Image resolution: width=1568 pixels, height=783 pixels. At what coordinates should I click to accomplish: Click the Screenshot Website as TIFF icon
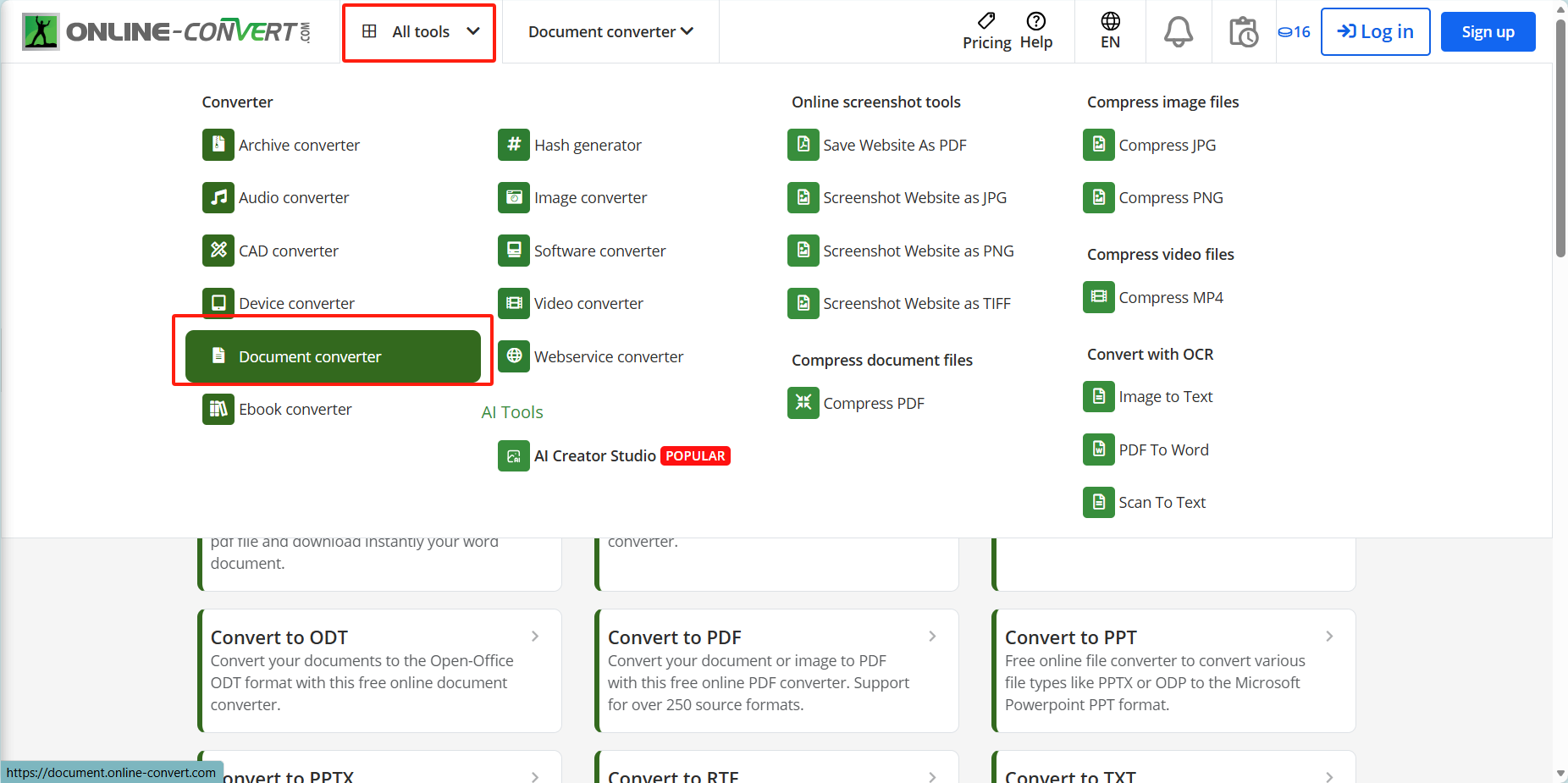tap(803, 303)
